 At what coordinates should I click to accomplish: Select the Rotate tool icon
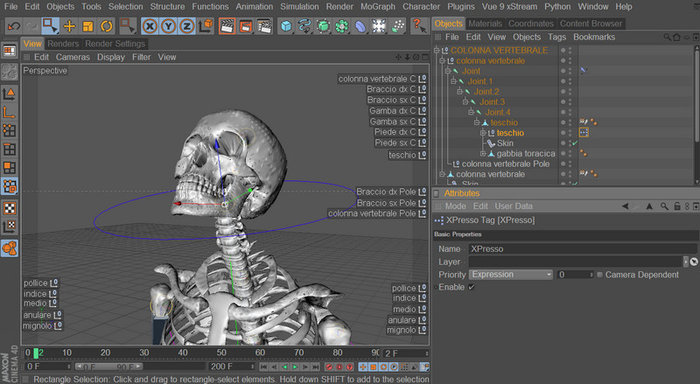pyautogui.click(x=107, y=26)
